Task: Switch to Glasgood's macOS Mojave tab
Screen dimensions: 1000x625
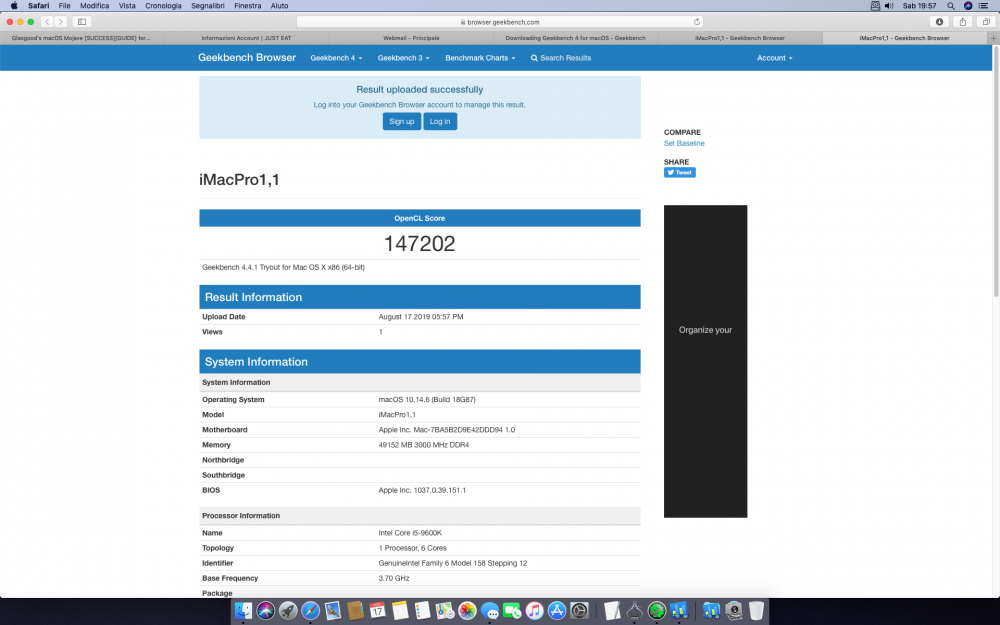Action: tap(82, 38)
